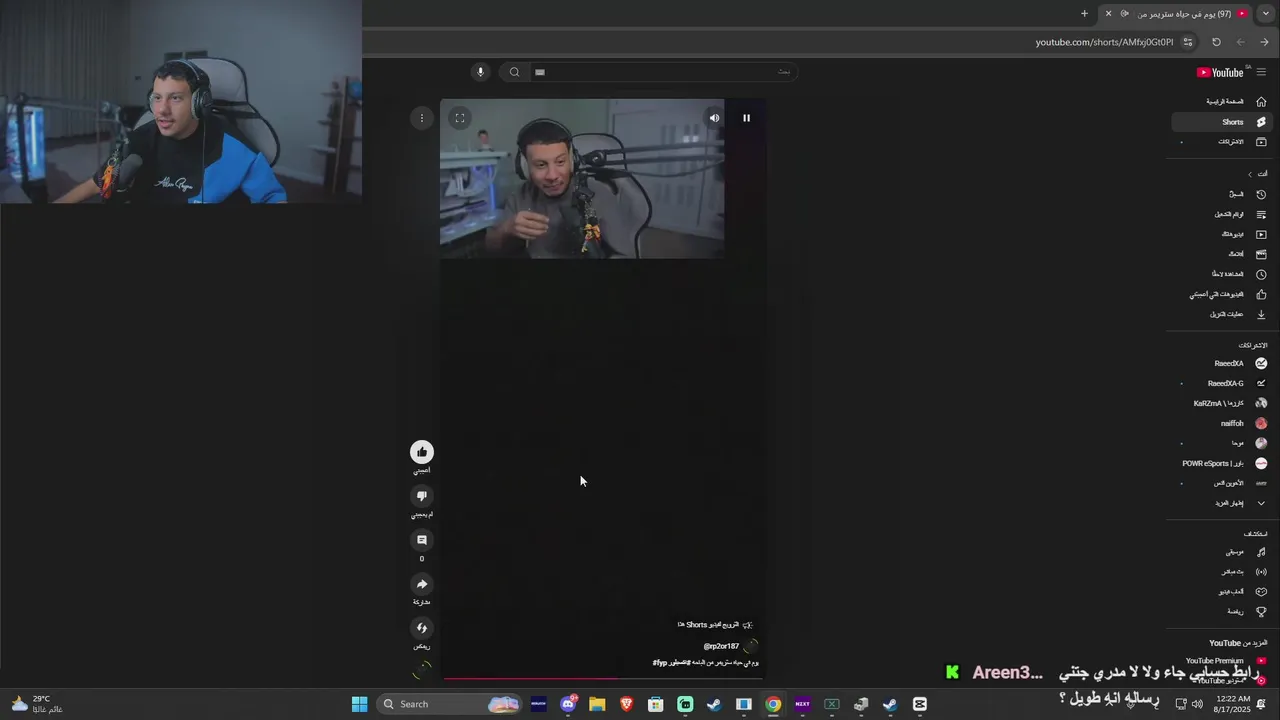Open Home page in sidebar
The height and width of the screenshot is (720, 1280).
click(1224, 101)
